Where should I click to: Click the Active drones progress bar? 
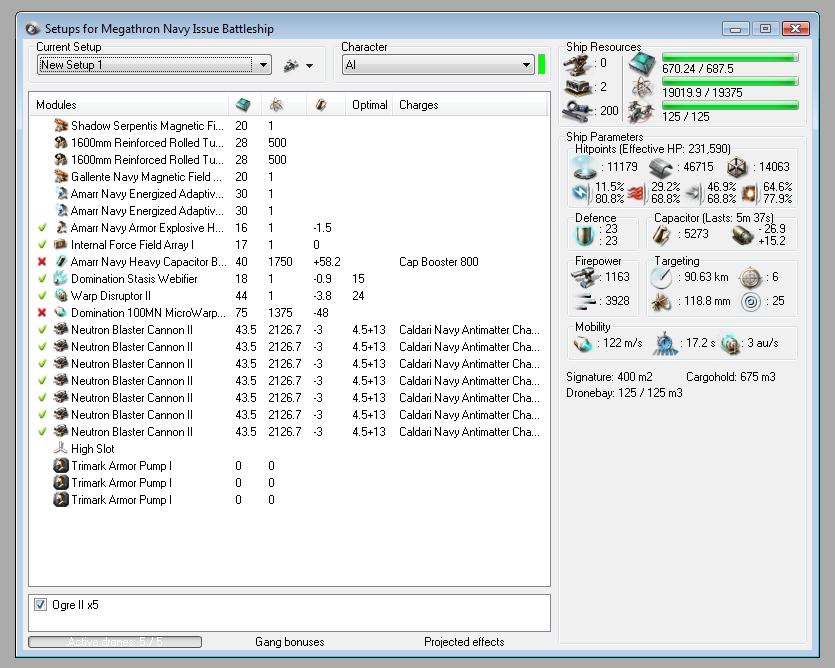click(115, 642)
